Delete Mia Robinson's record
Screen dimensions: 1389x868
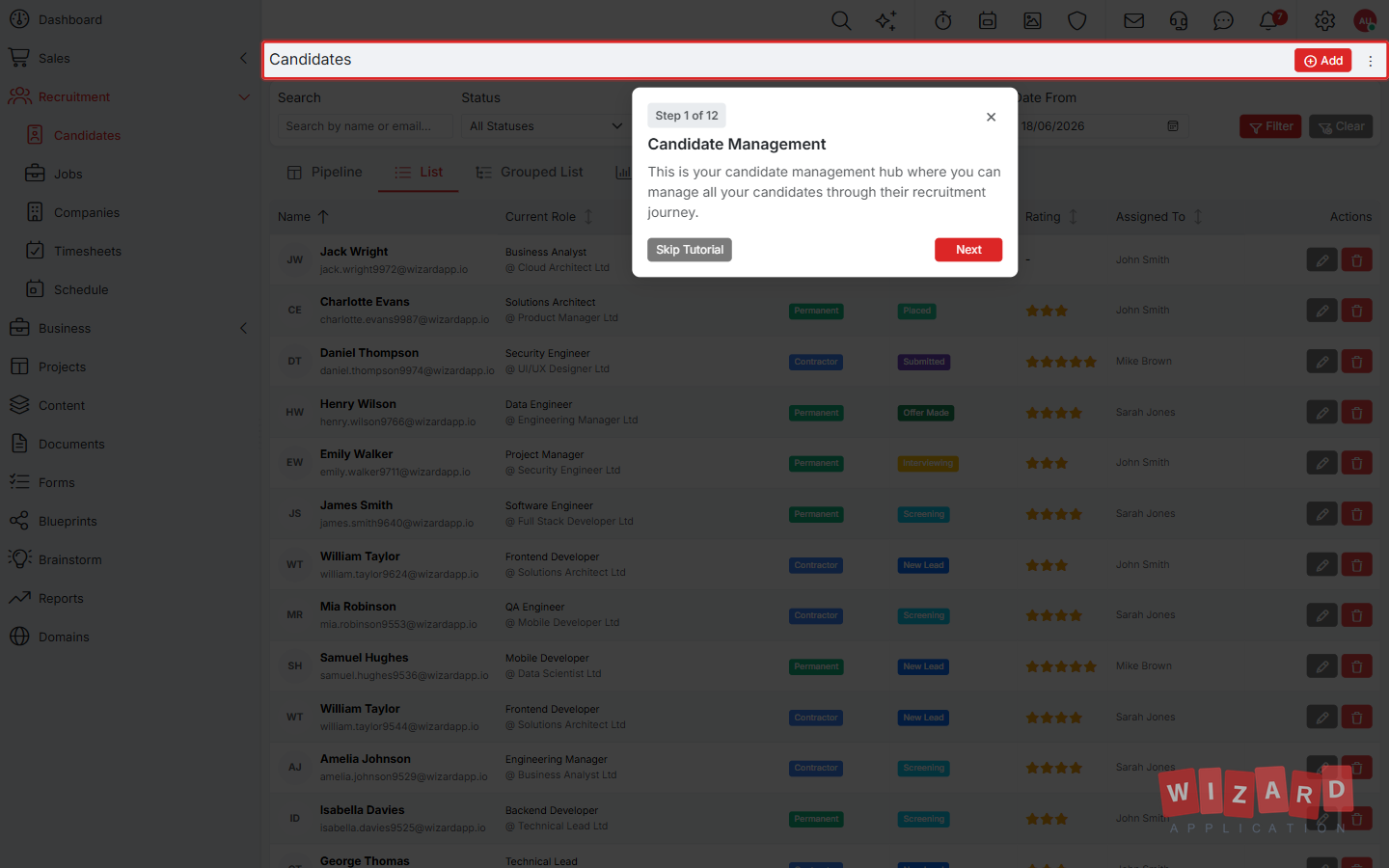(x=1356, y=615)
